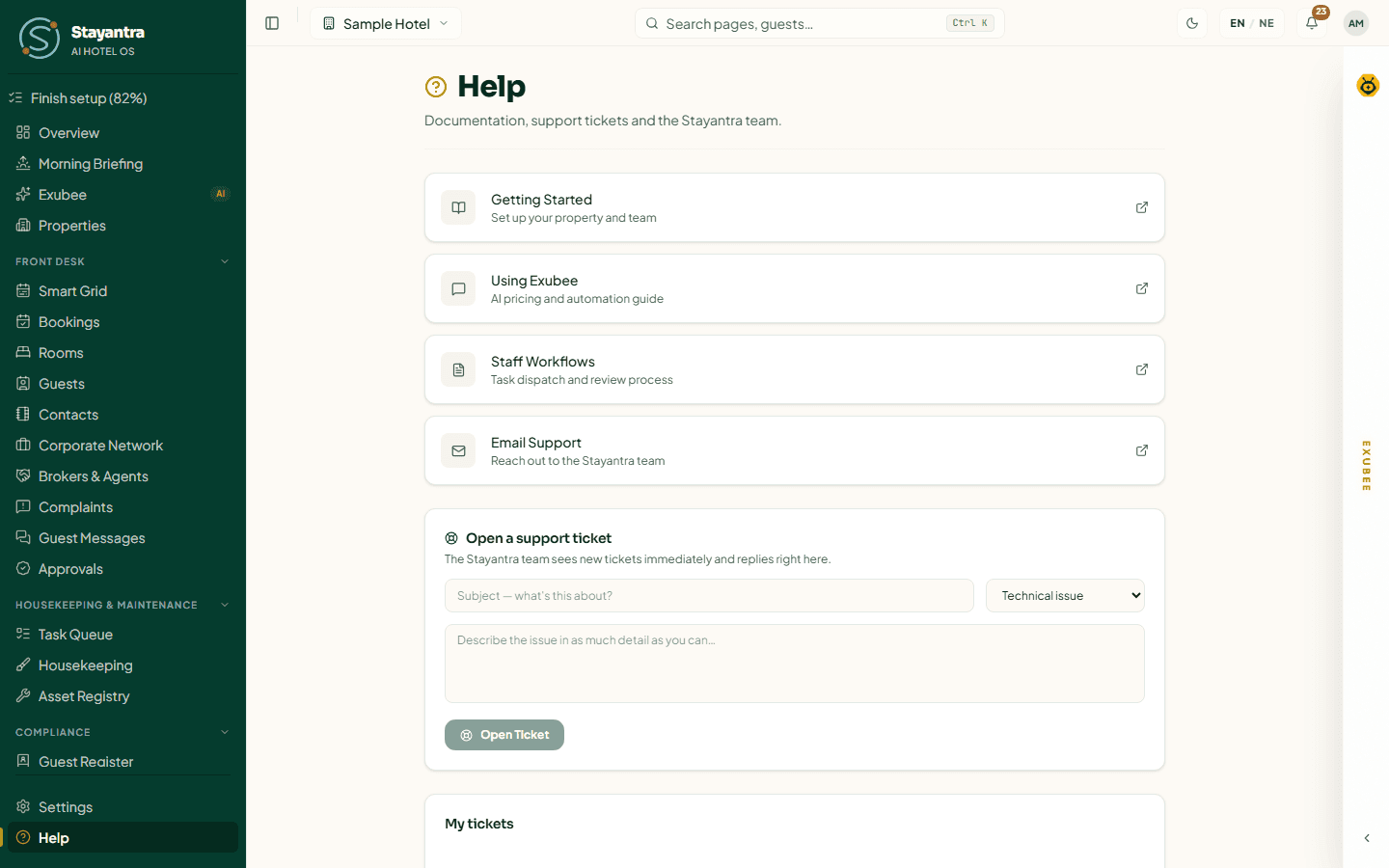This screenshot has height=868, width=1389.
Task: Open Bookings in sidebar
Action: (x=123, y=322)
